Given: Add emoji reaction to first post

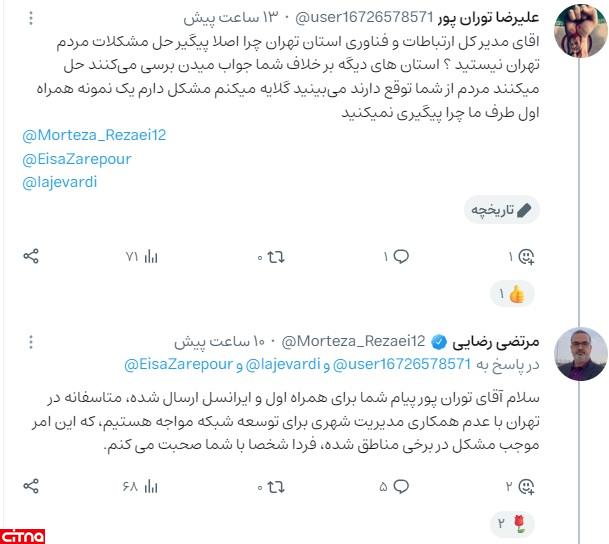Looking at the screenshot, I should (522, 257).
